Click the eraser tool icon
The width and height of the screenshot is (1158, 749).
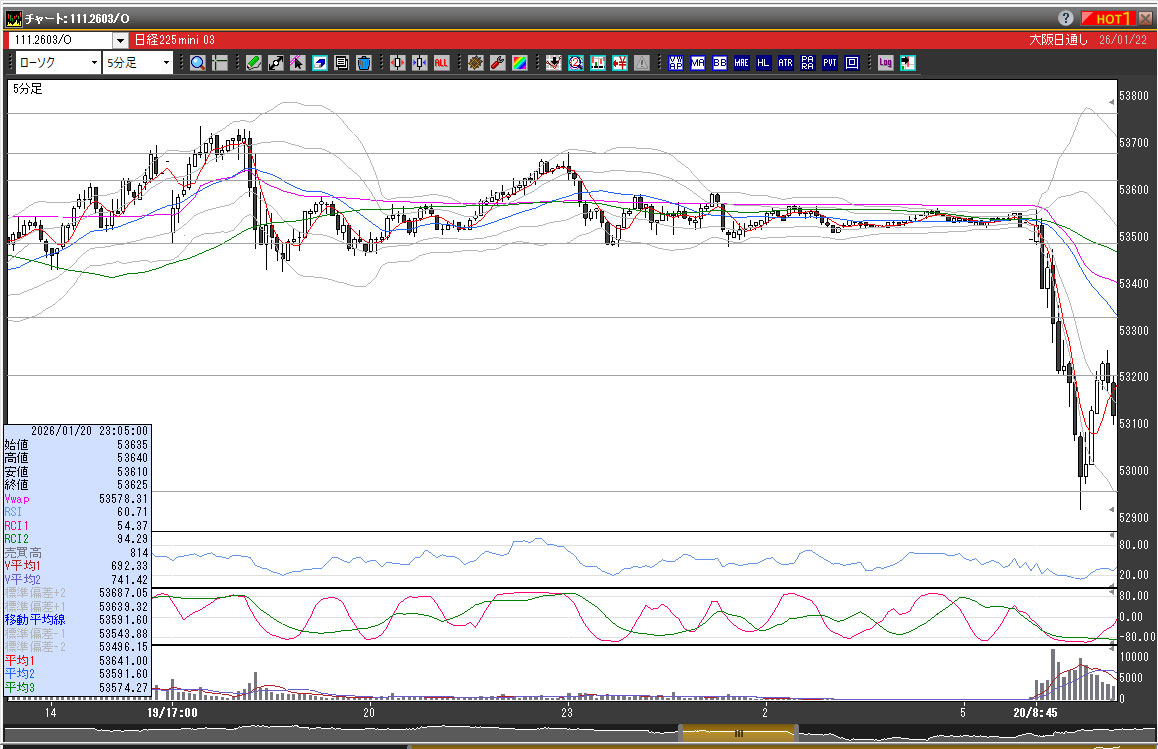319,62
